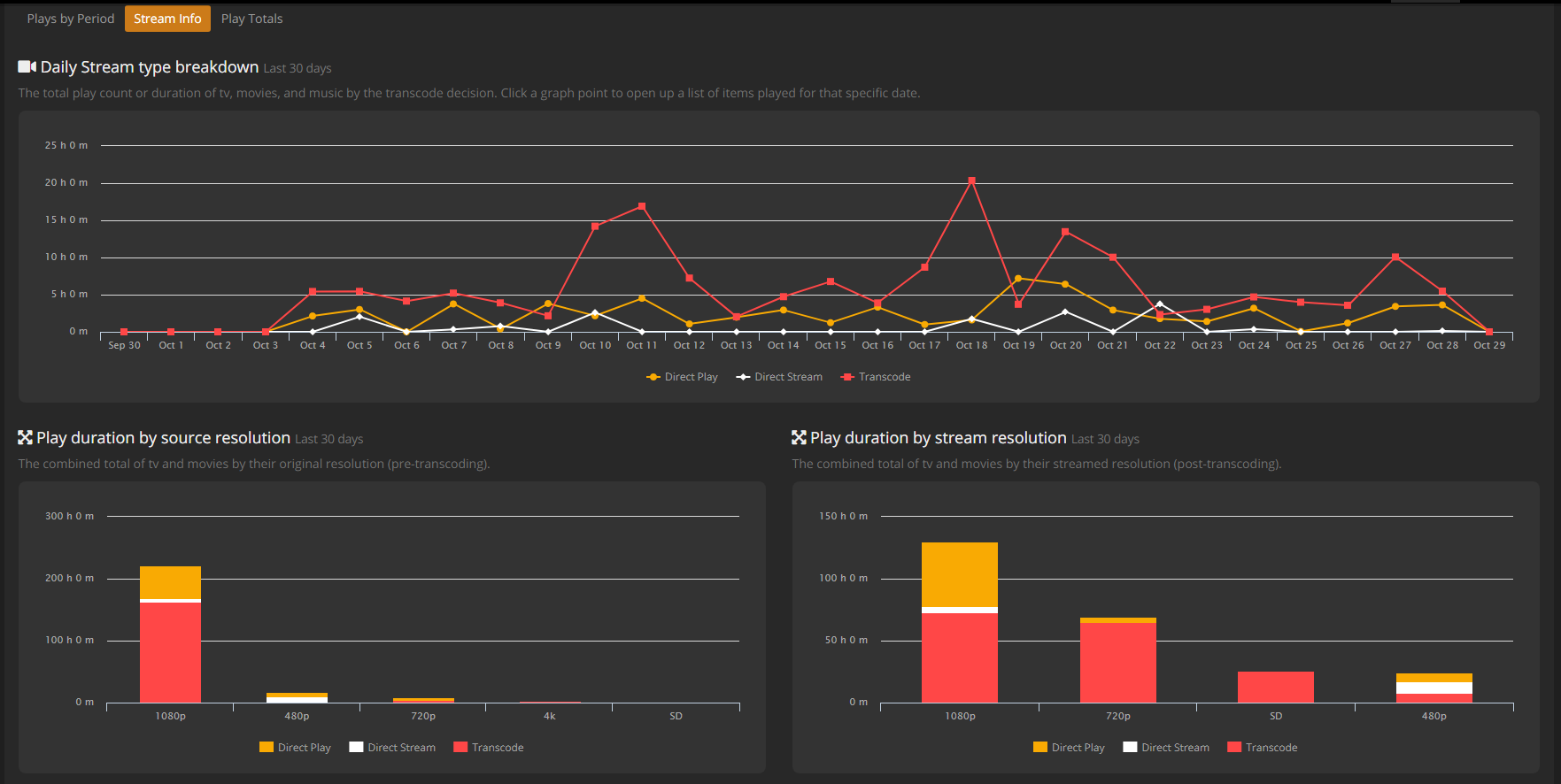Image resolution: width=1561 pixels, height=784 pixels.
Task: Toggle Transcode in stream resolution legend
Action: click(1263, 748)
